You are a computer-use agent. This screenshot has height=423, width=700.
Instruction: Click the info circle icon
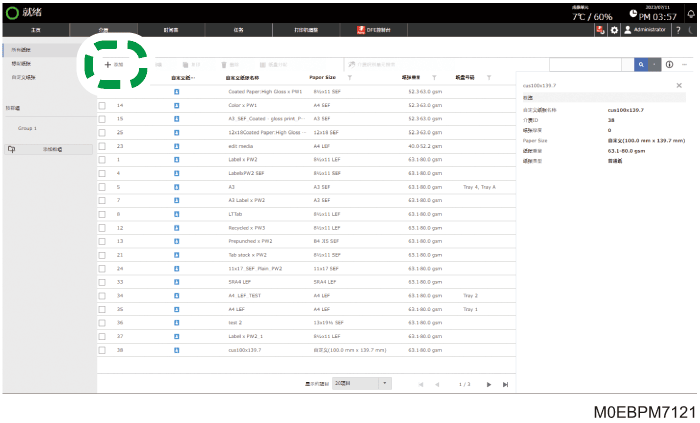(669, 65)
